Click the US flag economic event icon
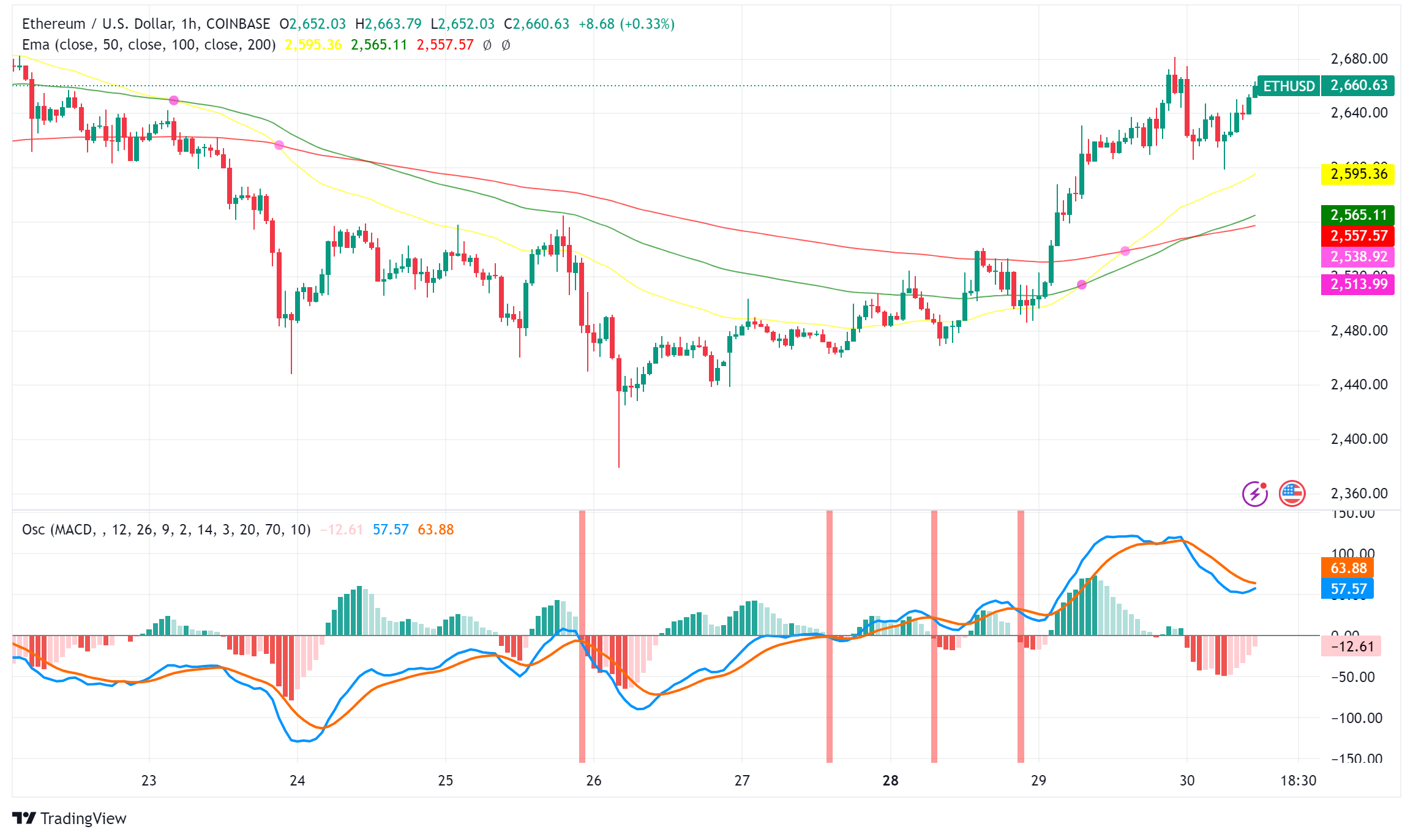The height and width of the screenshot is (840, 1413). (x=1292, y=493)
